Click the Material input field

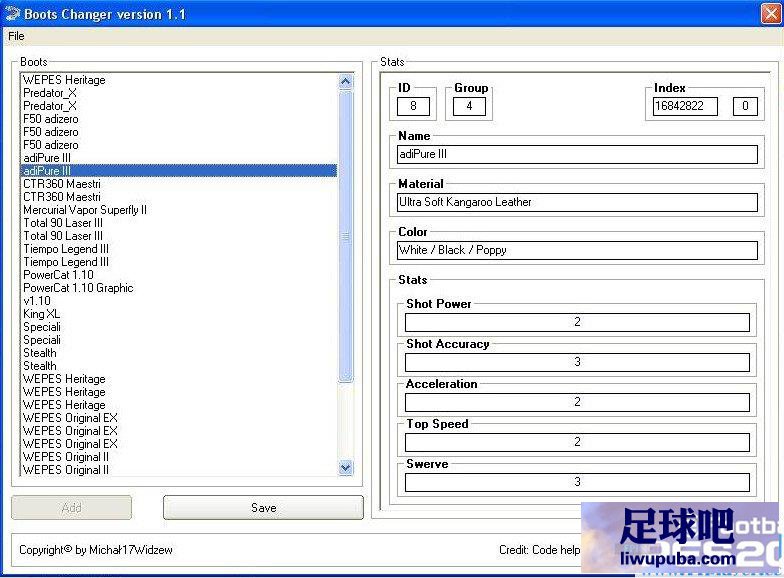coord(577,202)
